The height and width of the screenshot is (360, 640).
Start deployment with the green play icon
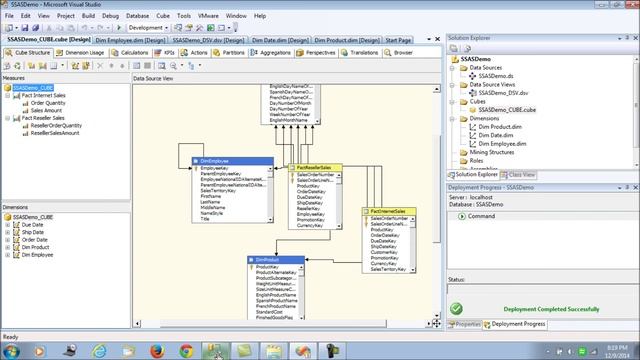coord(119,28)
